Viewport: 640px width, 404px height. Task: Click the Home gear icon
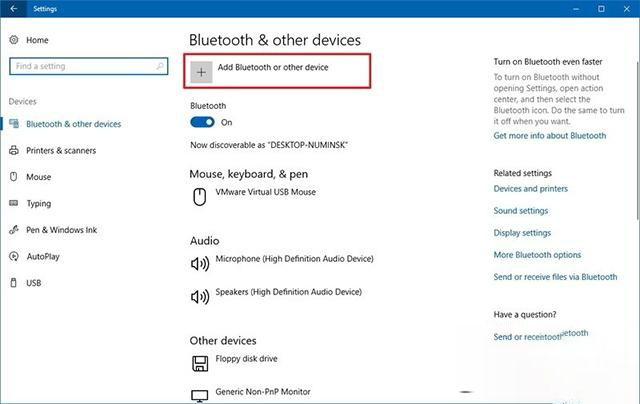(x=14, y=40)
